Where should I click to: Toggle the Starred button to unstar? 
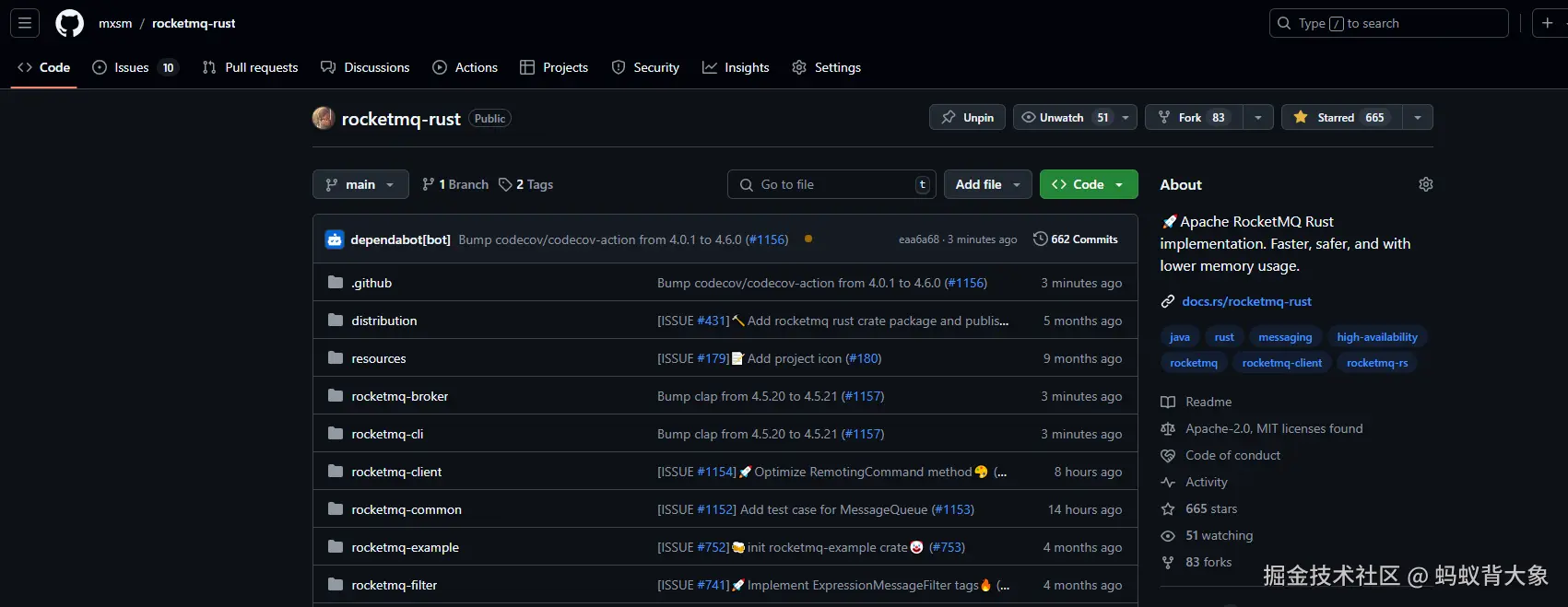pyautogui.click(x=1341, y=118)
